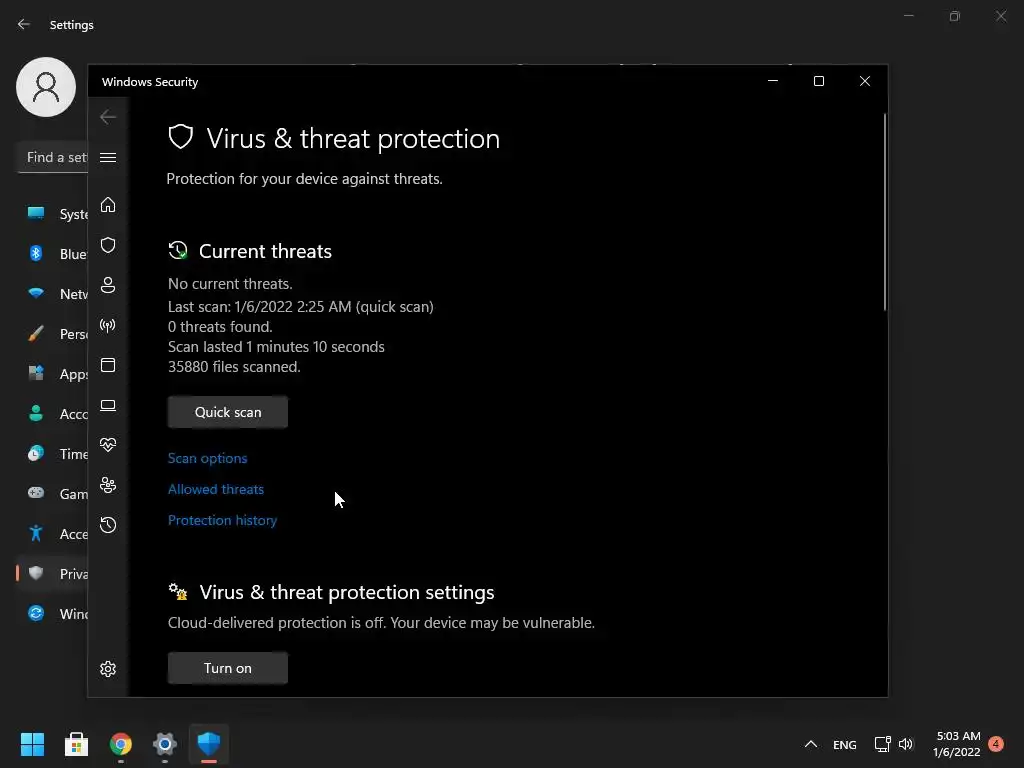Select Network & internet in Settings sidebar

(53, 294)
